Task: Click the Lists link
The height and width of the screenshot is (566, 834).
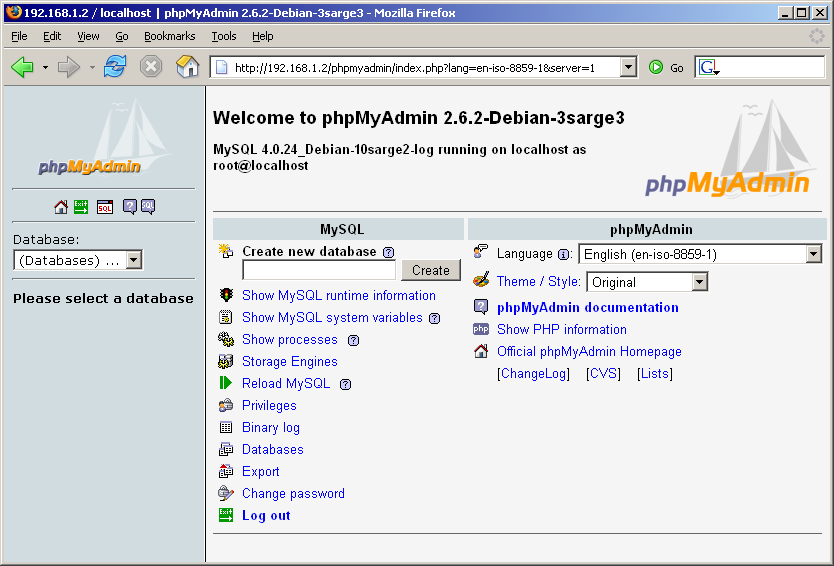Action: (655, 373)
